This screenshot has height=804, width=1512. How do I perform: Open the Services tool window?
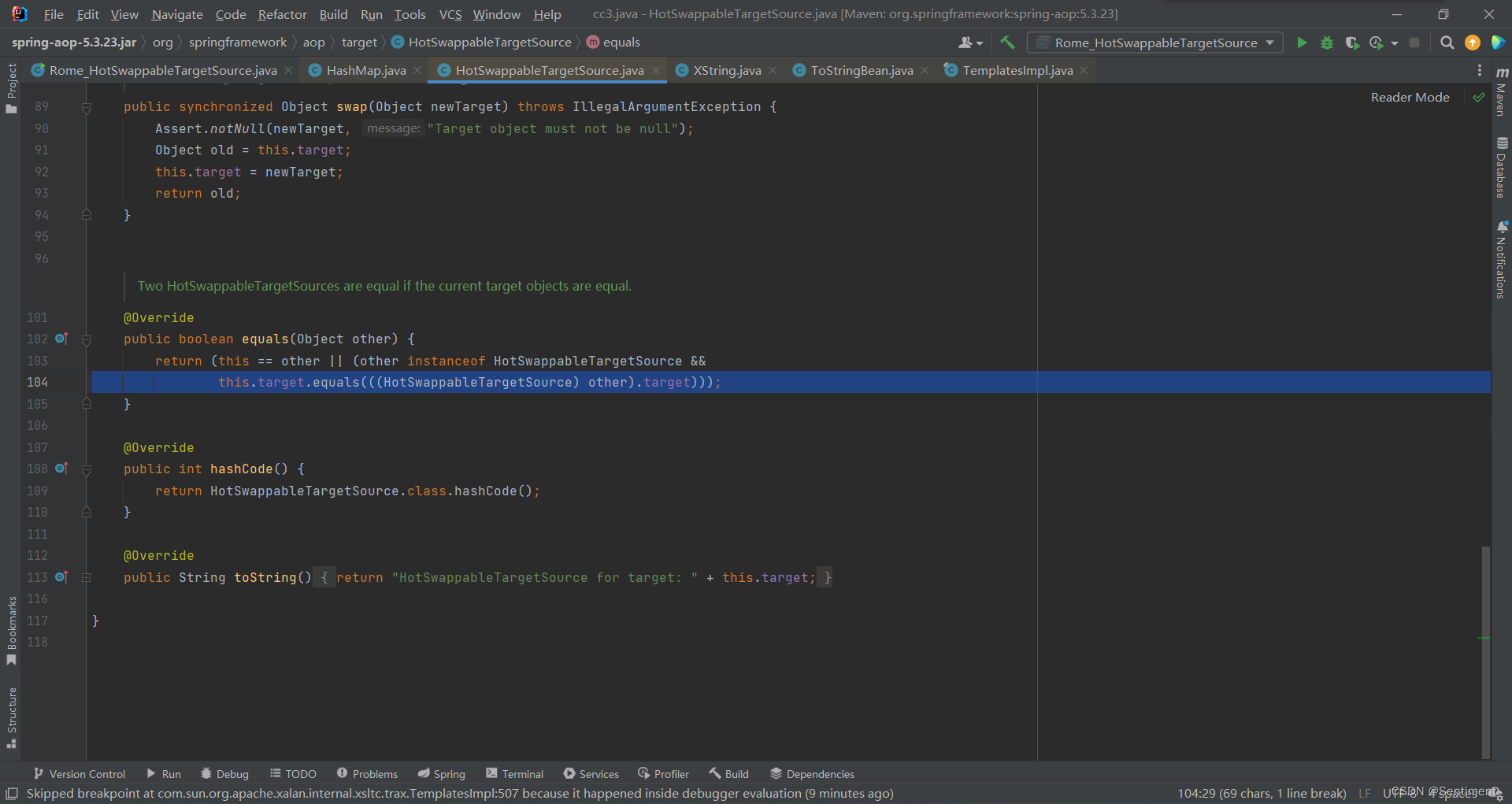591,774
